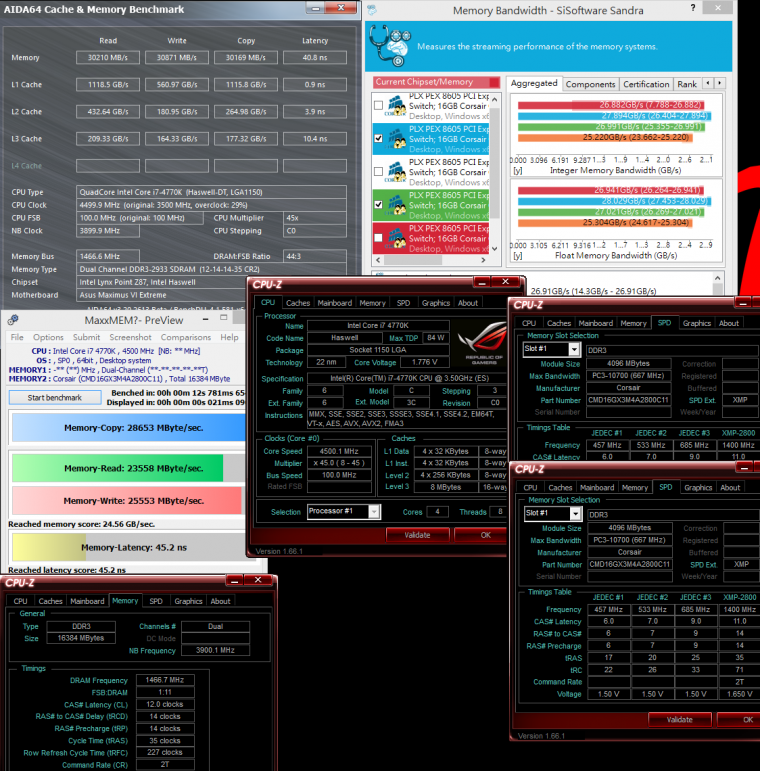Click the Sandra stethoscope brain icon
Image resolution: width=760 pixels, height=771 pixels.
pos(390,46)
